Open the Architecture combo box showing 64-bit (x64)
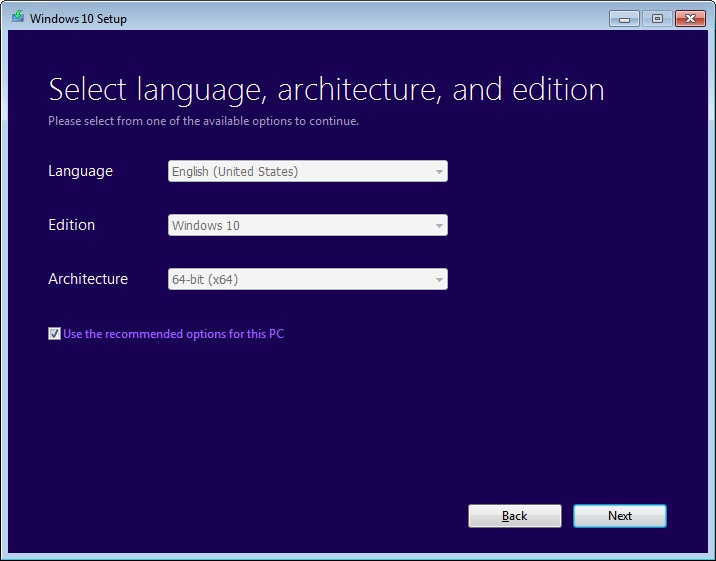The image size is (716, 561). coord(300,279)
